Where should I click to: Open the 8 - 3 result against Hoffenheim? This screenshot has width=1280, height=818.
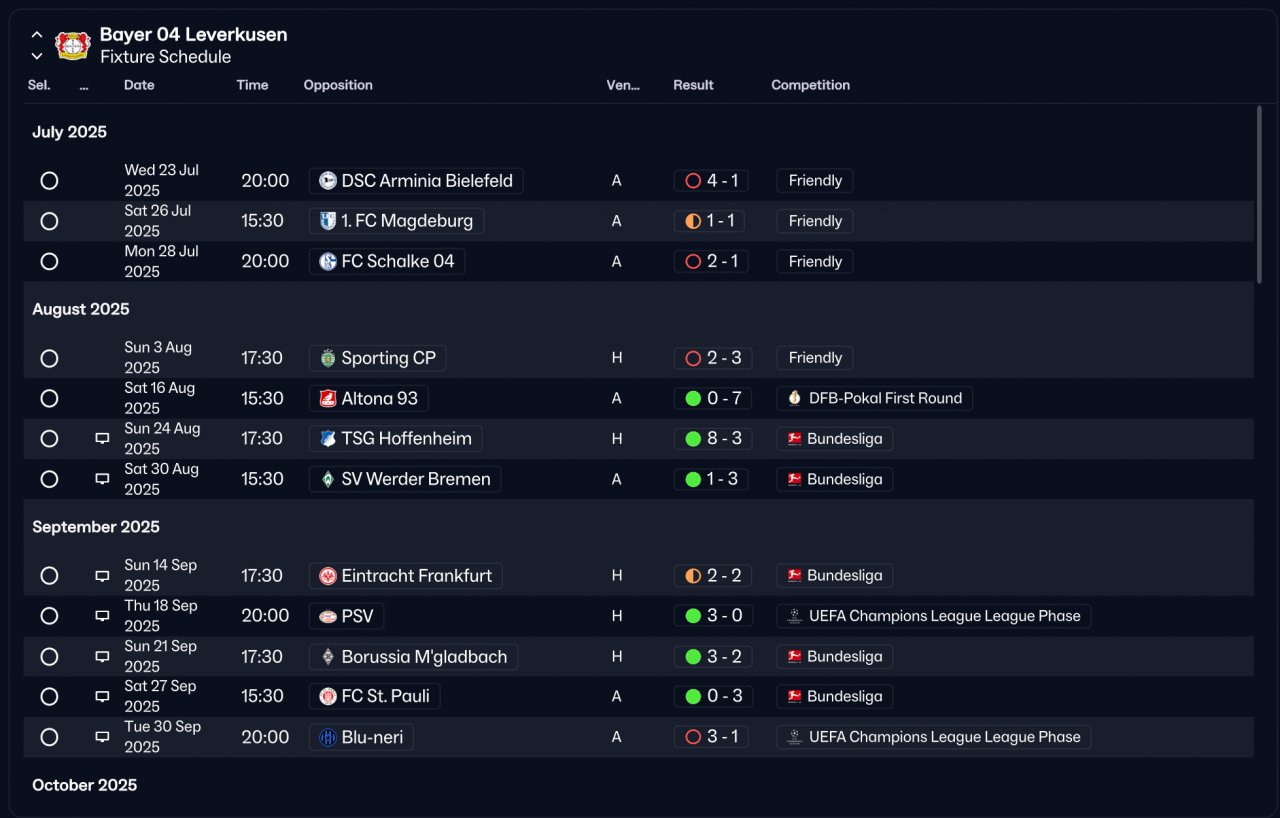coord(711,439)
